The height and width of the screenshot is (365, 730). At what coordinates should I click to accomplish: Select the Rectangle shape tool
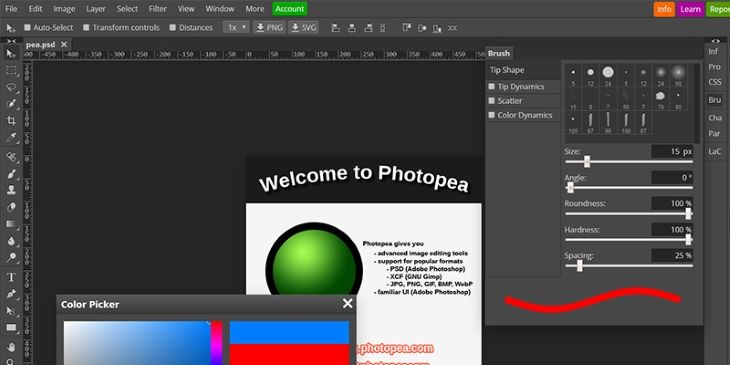pyautogui.click(x=11, y=328)
